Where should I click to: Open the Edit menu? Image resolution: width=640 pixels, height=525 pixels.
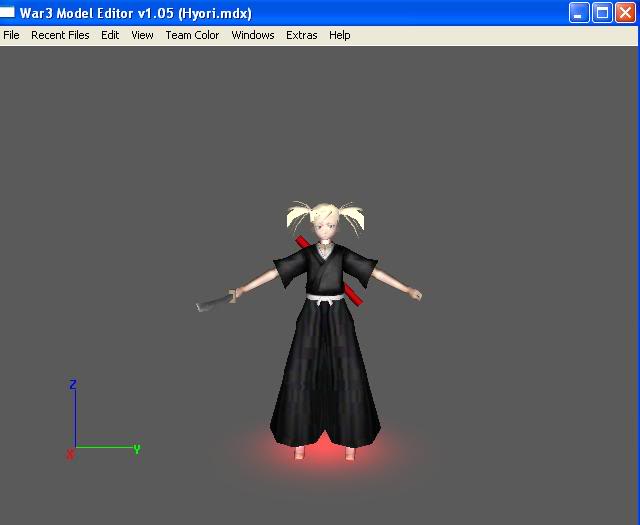[x=110, y=36]
